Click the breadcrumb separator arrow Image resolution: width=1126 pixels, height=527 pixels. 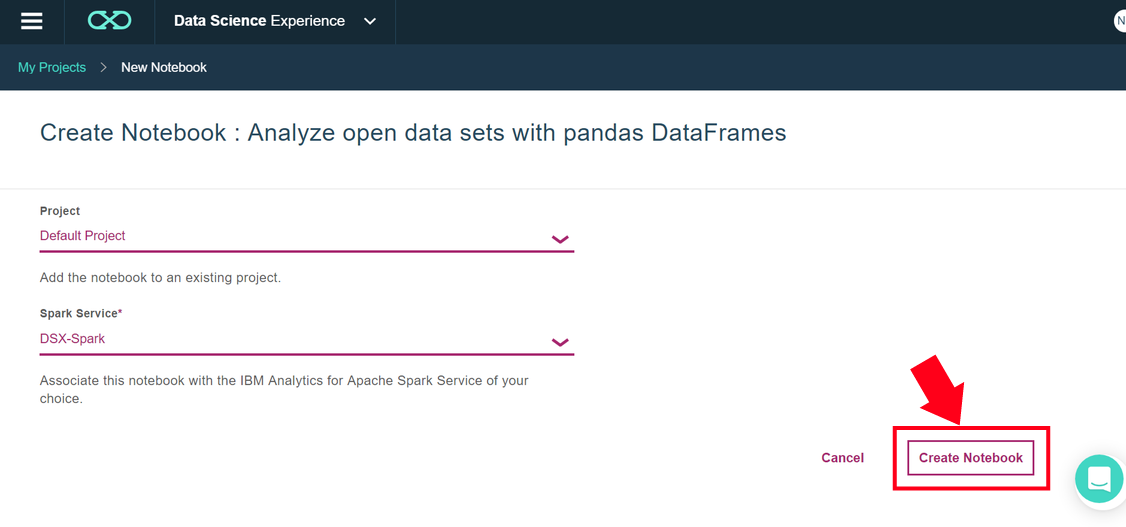[x=103, y=67]
